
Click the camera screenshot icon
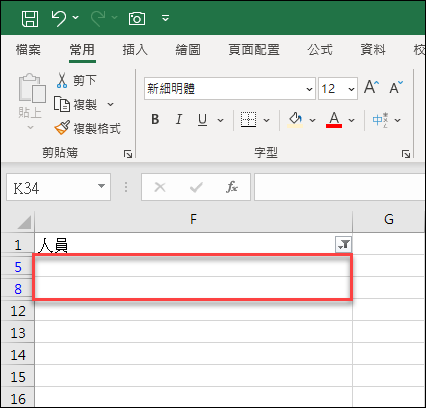[x=137, y=18]
